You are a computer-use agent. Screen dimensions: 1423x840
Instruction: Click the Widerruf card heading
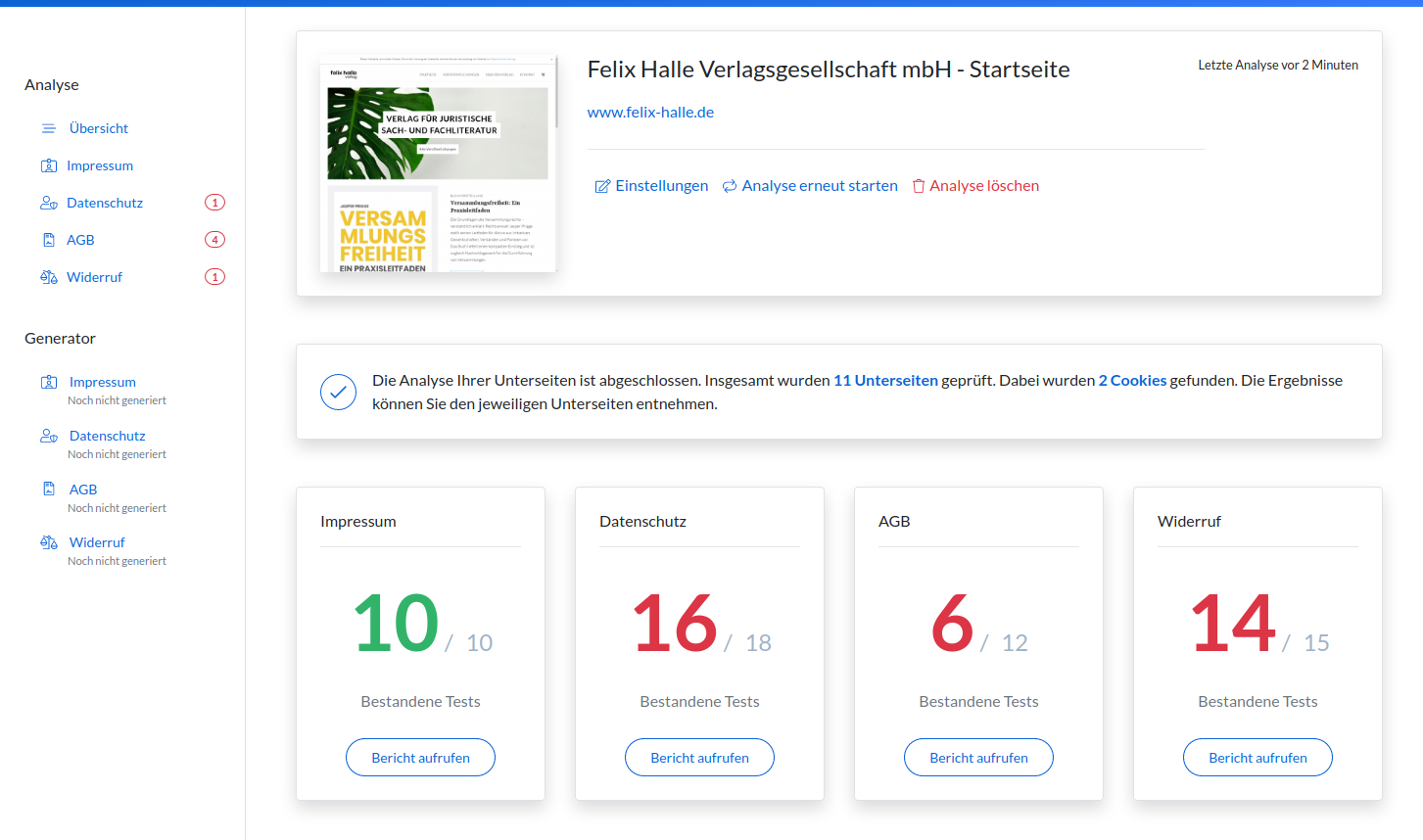coord(1189,522)
